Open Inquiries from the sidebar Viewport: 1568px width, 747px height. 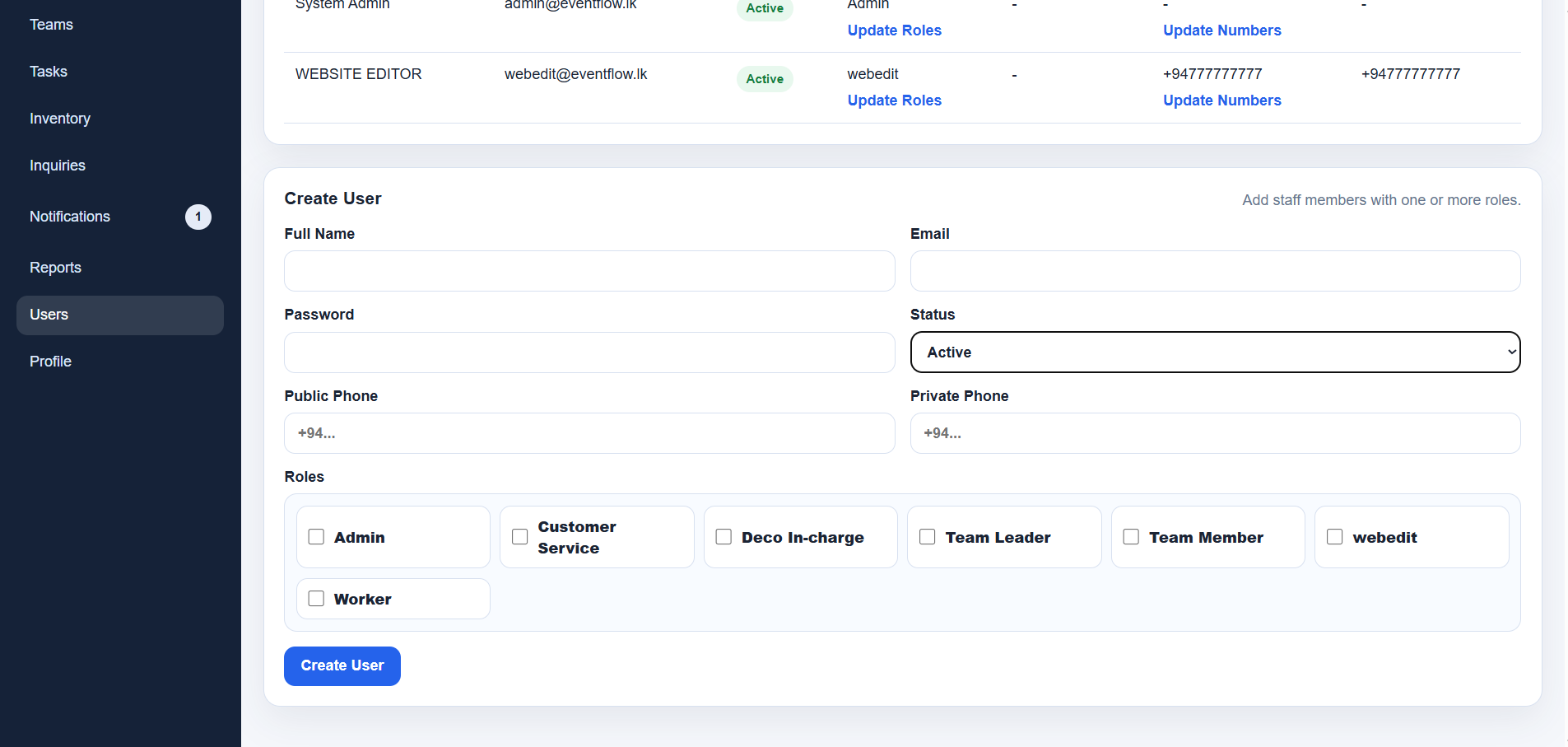[x=58, y=166]
